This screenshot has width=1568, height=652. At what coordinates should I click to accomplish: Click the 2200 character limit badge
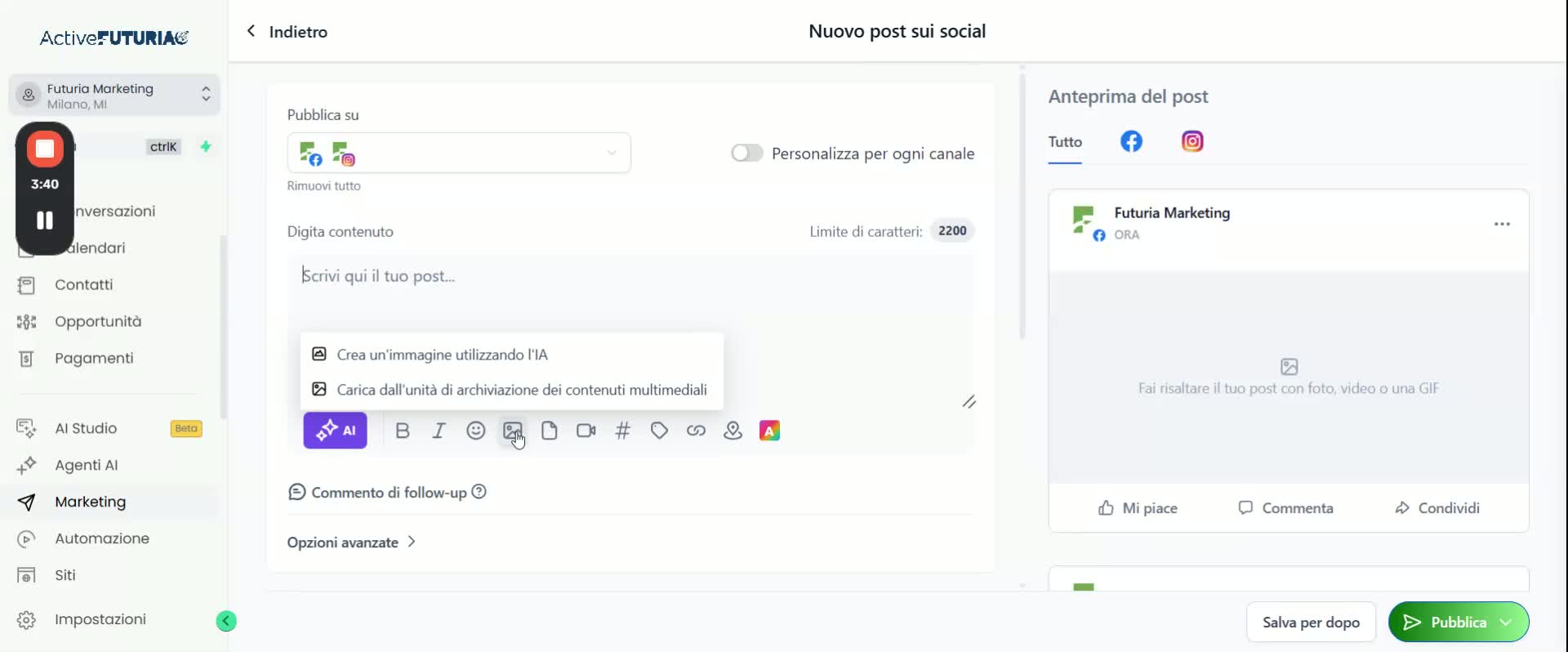952,231
